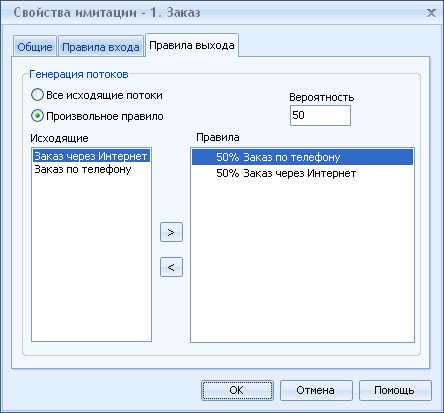Remove the selected rule with the < button
The image size is (444, 413).
click(171, 267)
